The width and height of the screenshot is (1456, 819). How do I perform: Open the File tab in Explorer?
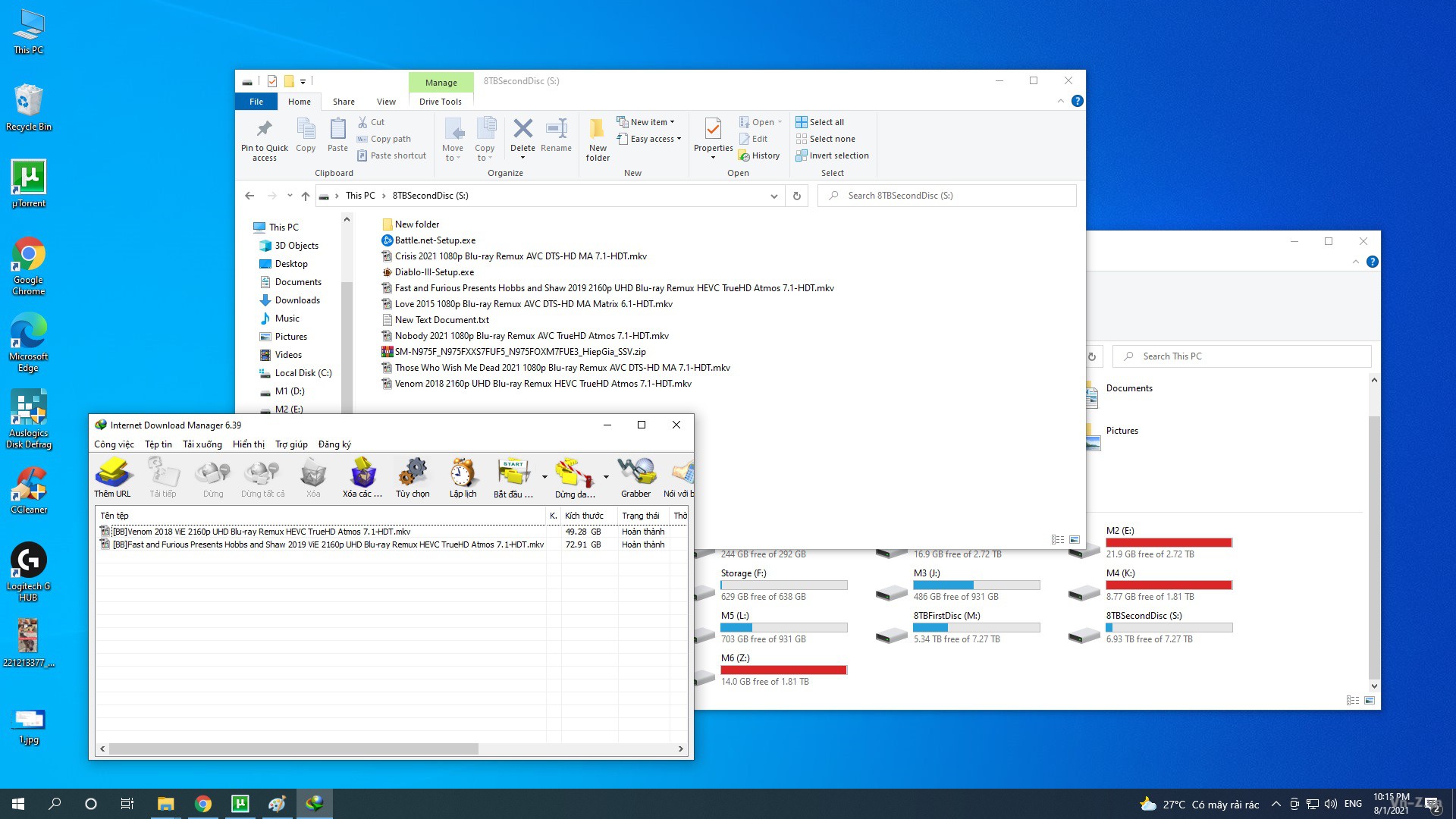pyautogui.click(x=256, y=102)
